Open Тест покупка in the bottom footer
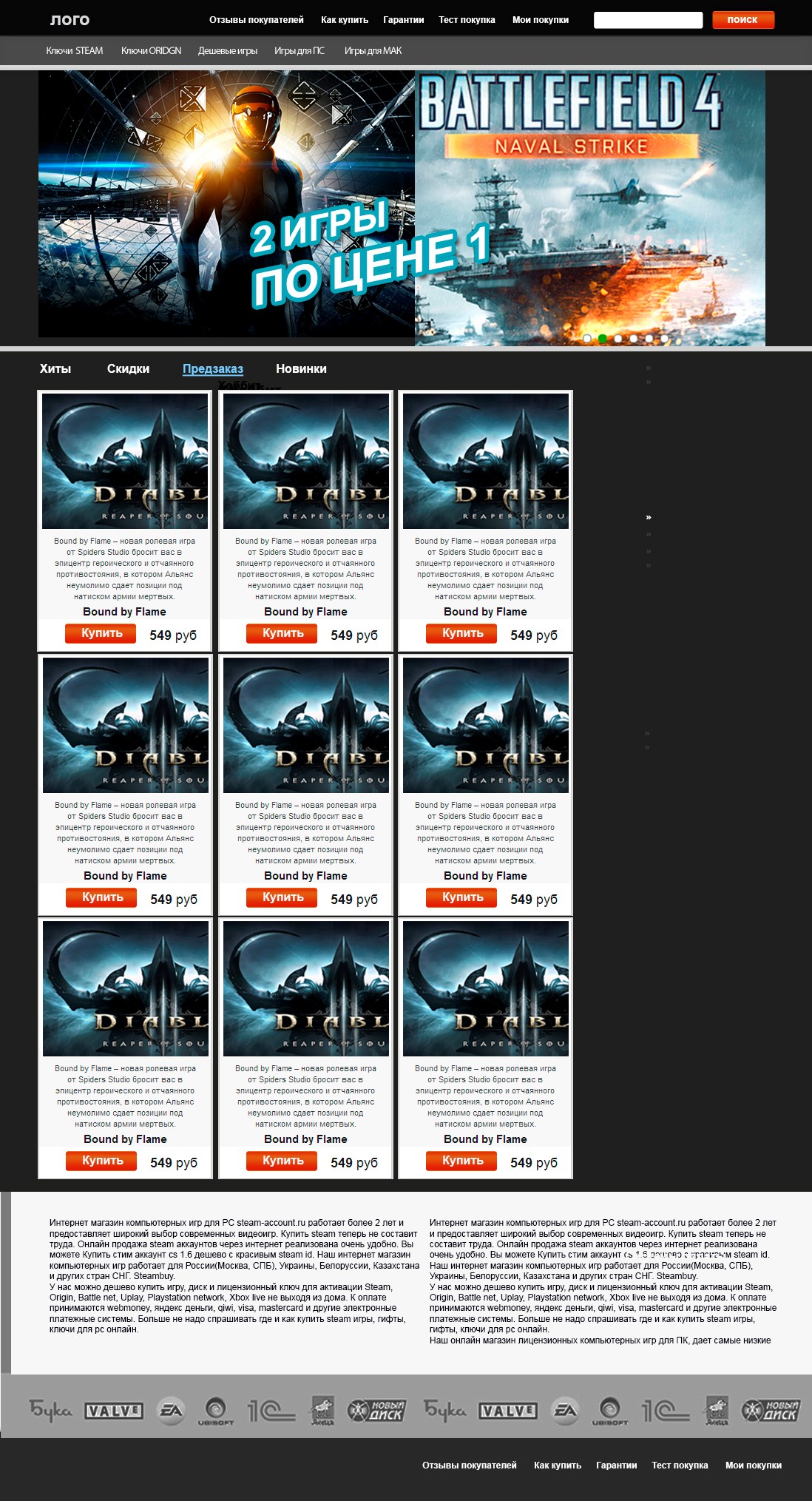 [x=680, y=1465]
